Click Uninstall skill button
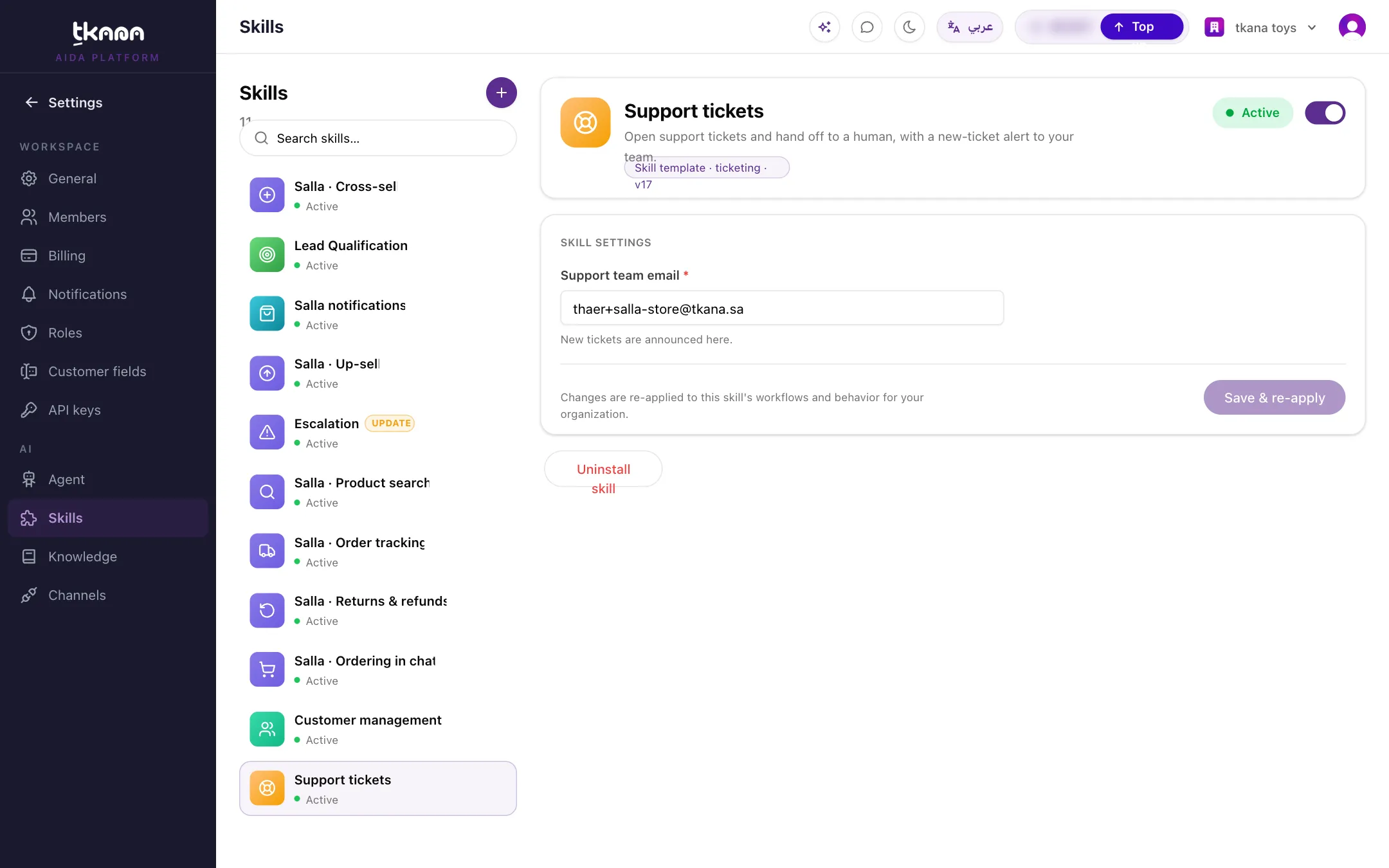Viewport: 1389px width, 868px height. (x=603, y=469)
